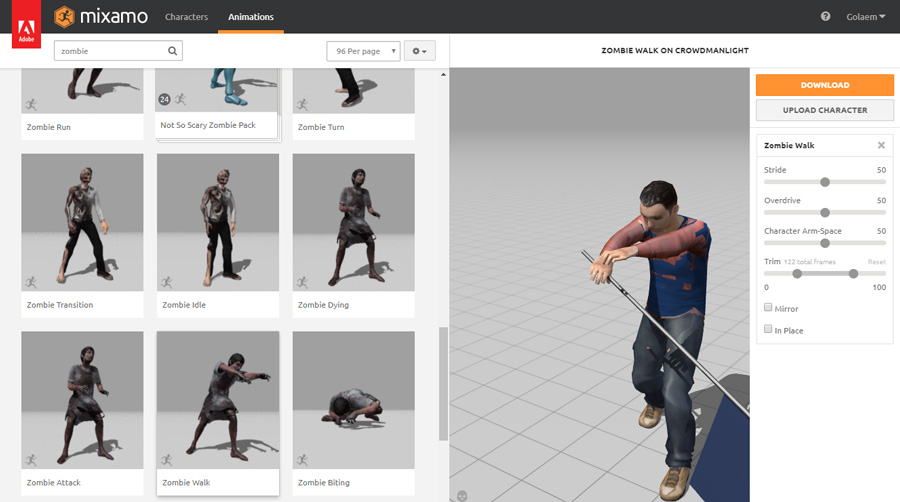Click animation icon on Zombie Walk card
This screenshot has width=900, height=502.
[166, 460]
